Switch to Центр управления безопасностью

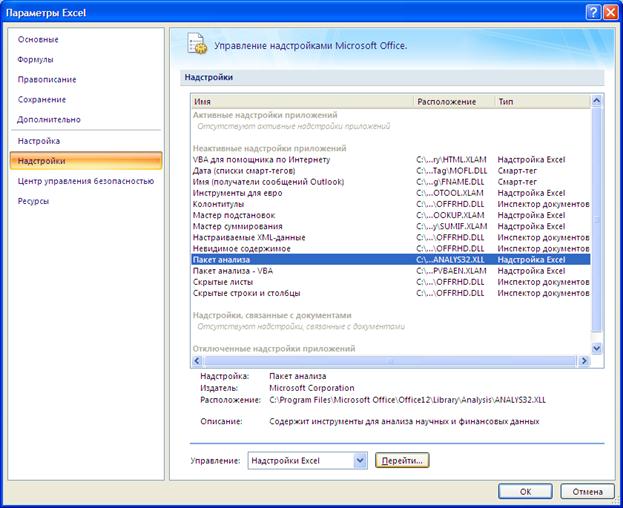coord(86,181)
